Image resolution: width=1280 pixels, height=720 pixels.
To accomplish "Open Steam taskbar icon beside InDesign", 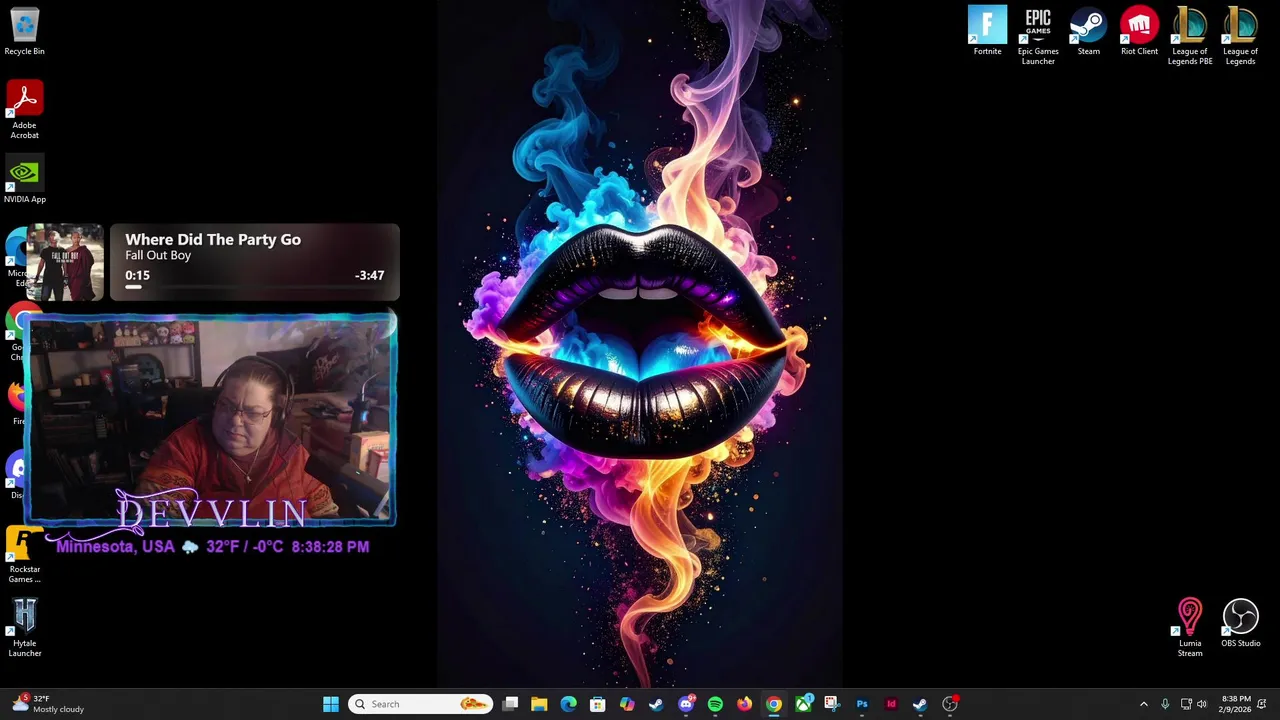I will click(920, 704).
